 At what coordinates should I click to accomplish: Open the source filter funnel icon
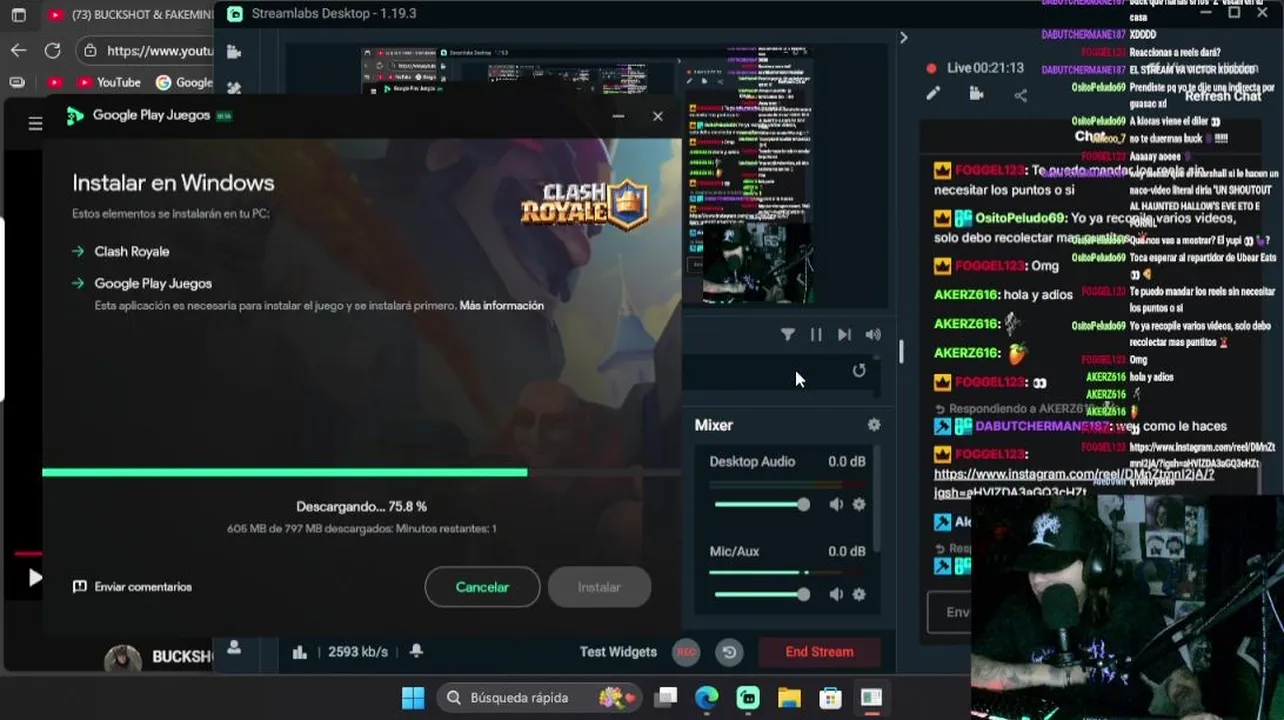[788, 335]
